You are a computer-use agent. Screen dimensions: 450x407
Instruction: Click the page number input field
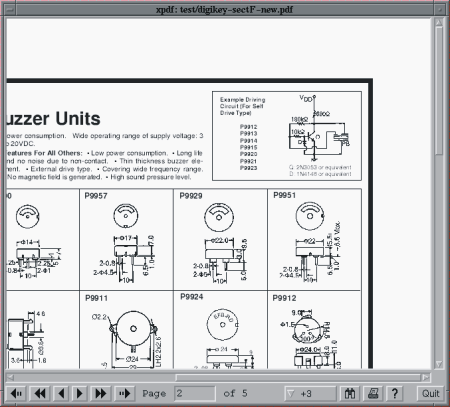coord(195,394)
